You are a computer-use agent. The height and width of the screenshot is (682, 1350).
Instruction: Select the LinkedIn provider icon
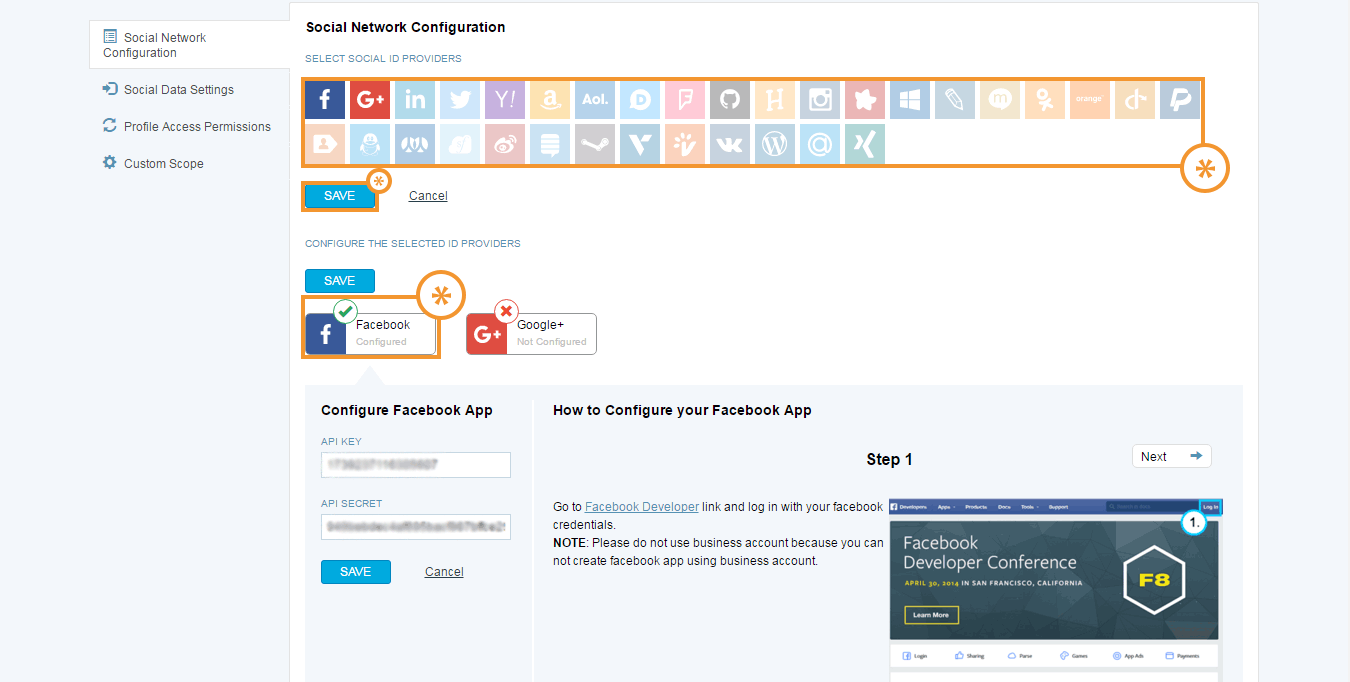415,100
